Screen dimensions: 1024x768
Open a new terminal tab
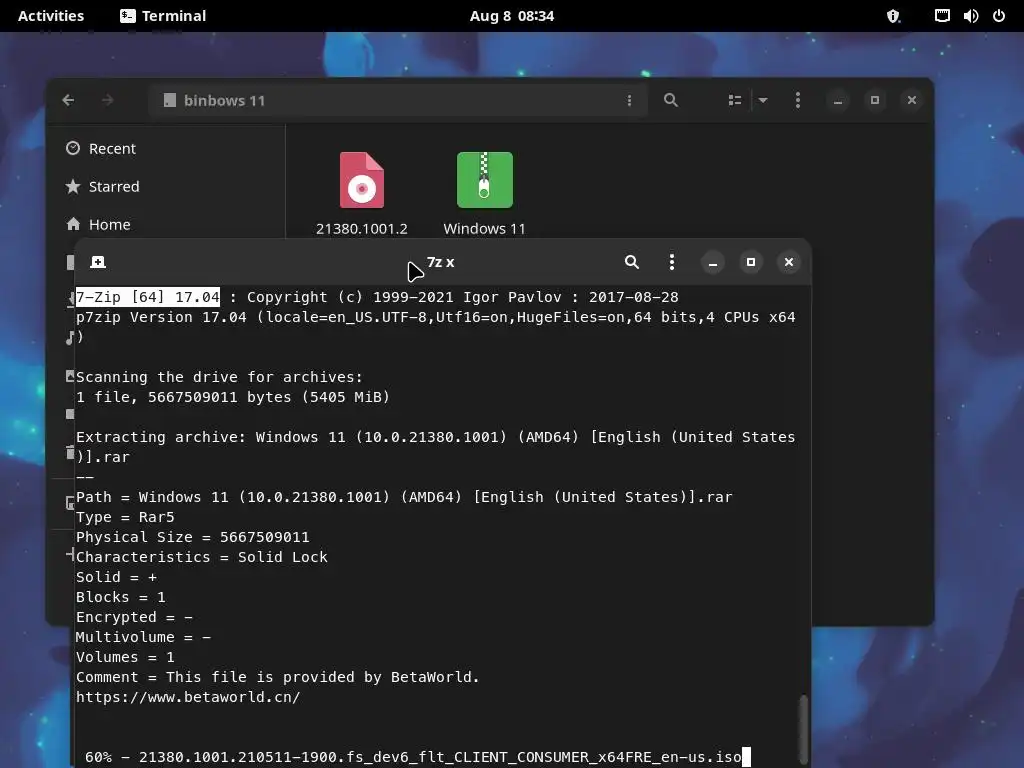[x=98, y=262]
